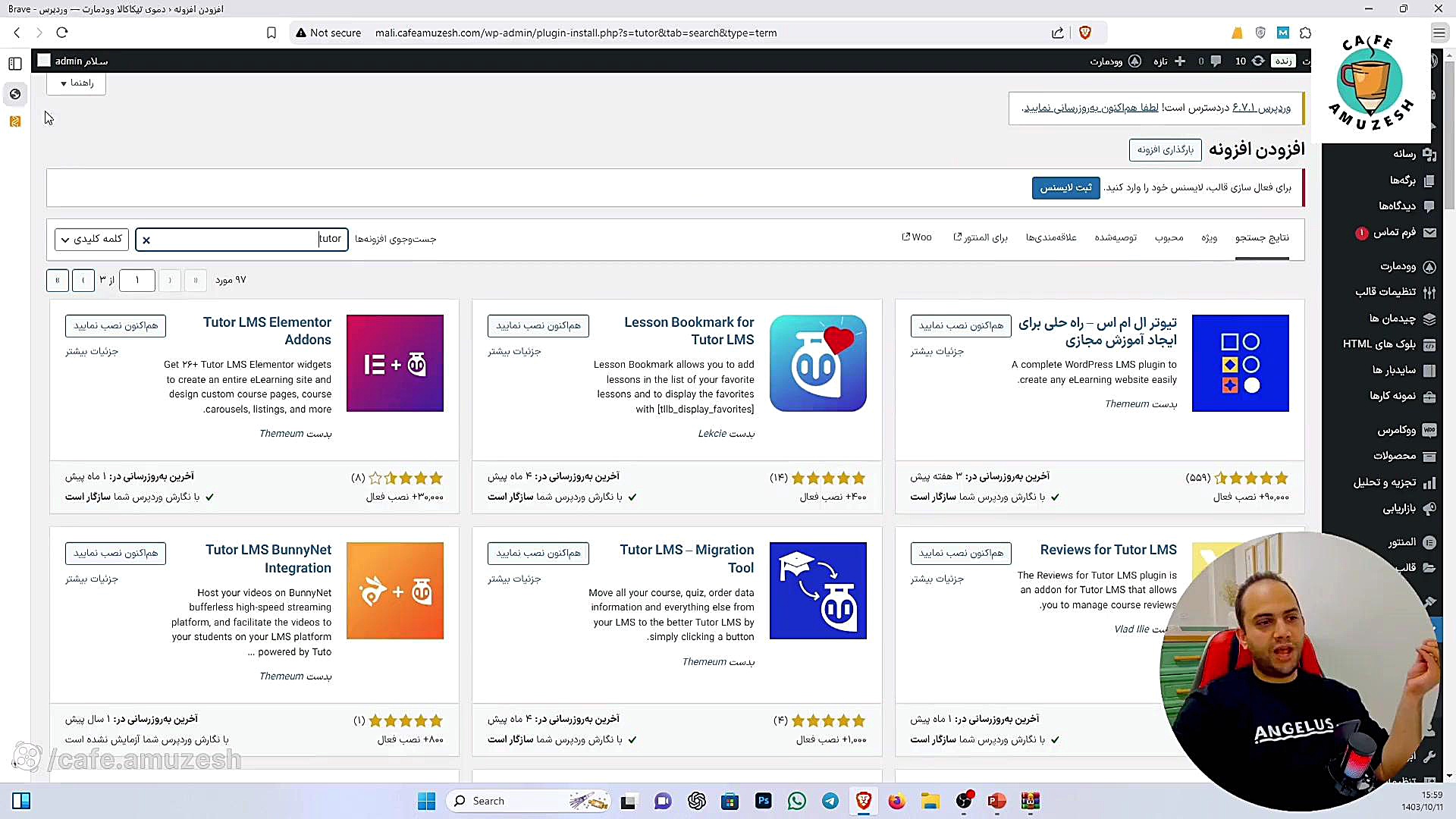Image resolution: width=1456 pixels, height=819 pixels.
Task: Open the Contact form mail icon
Action: 1429,233
